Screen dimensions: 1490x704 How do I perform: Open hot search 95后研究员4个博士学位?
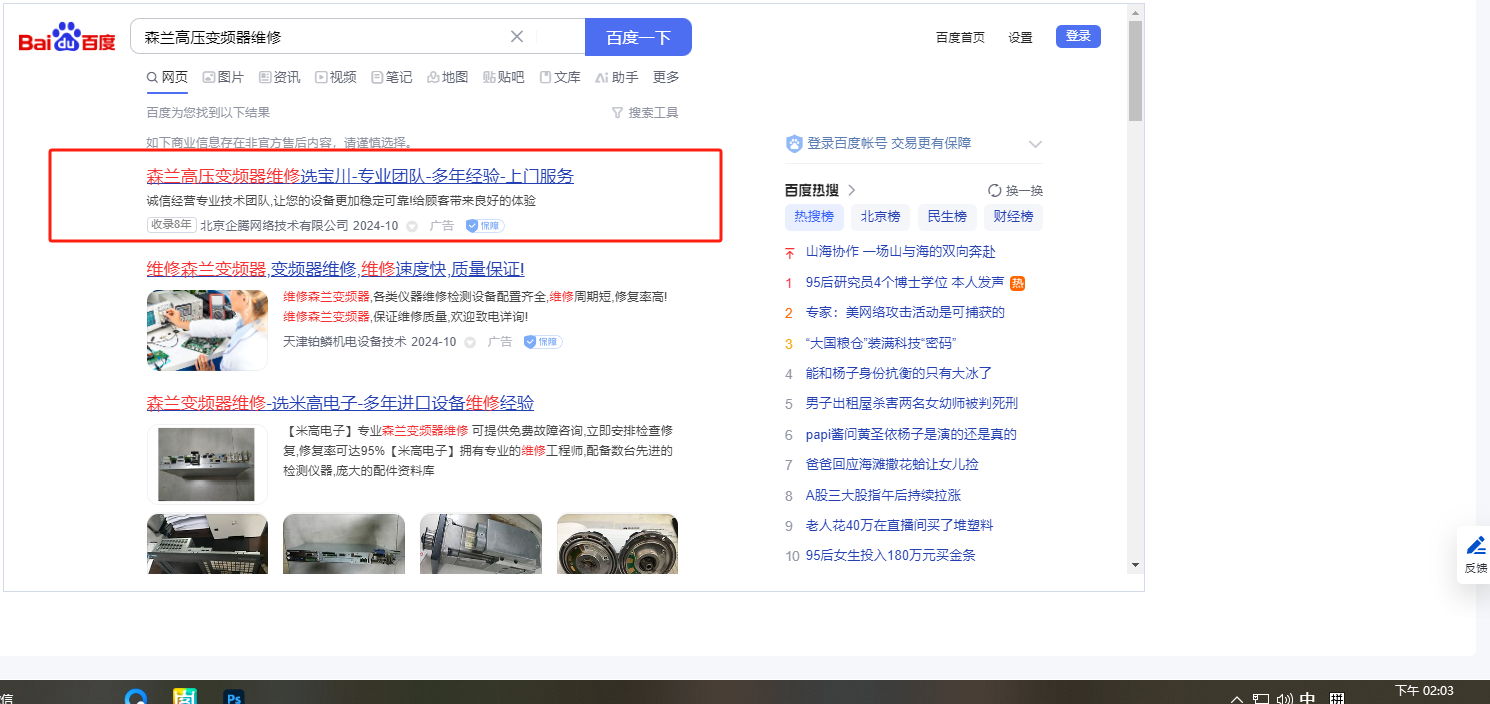coord(905,283)
